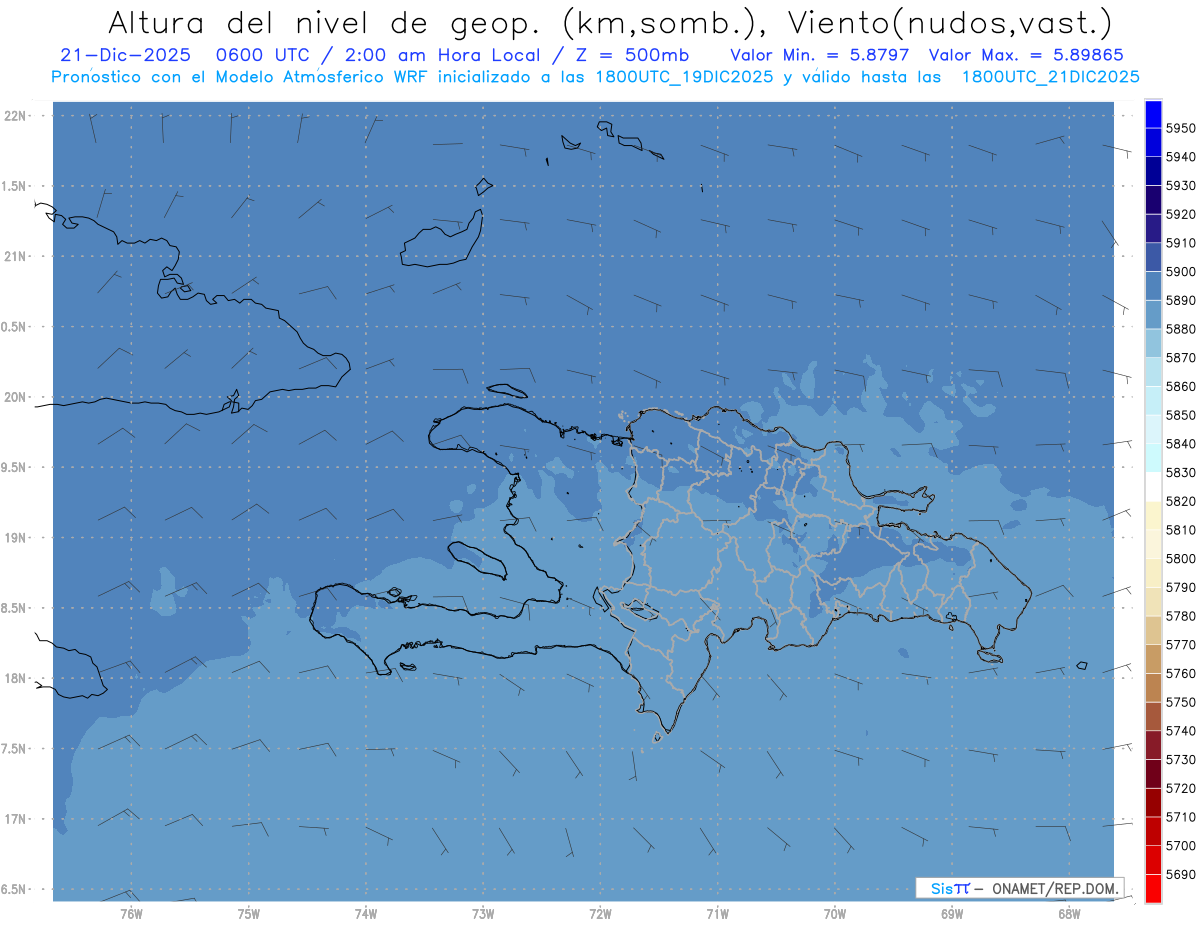Click the bright red swatch below 5690
Image resolution: width=1200 pixels, height=927 pixels.
point(1153,888)
